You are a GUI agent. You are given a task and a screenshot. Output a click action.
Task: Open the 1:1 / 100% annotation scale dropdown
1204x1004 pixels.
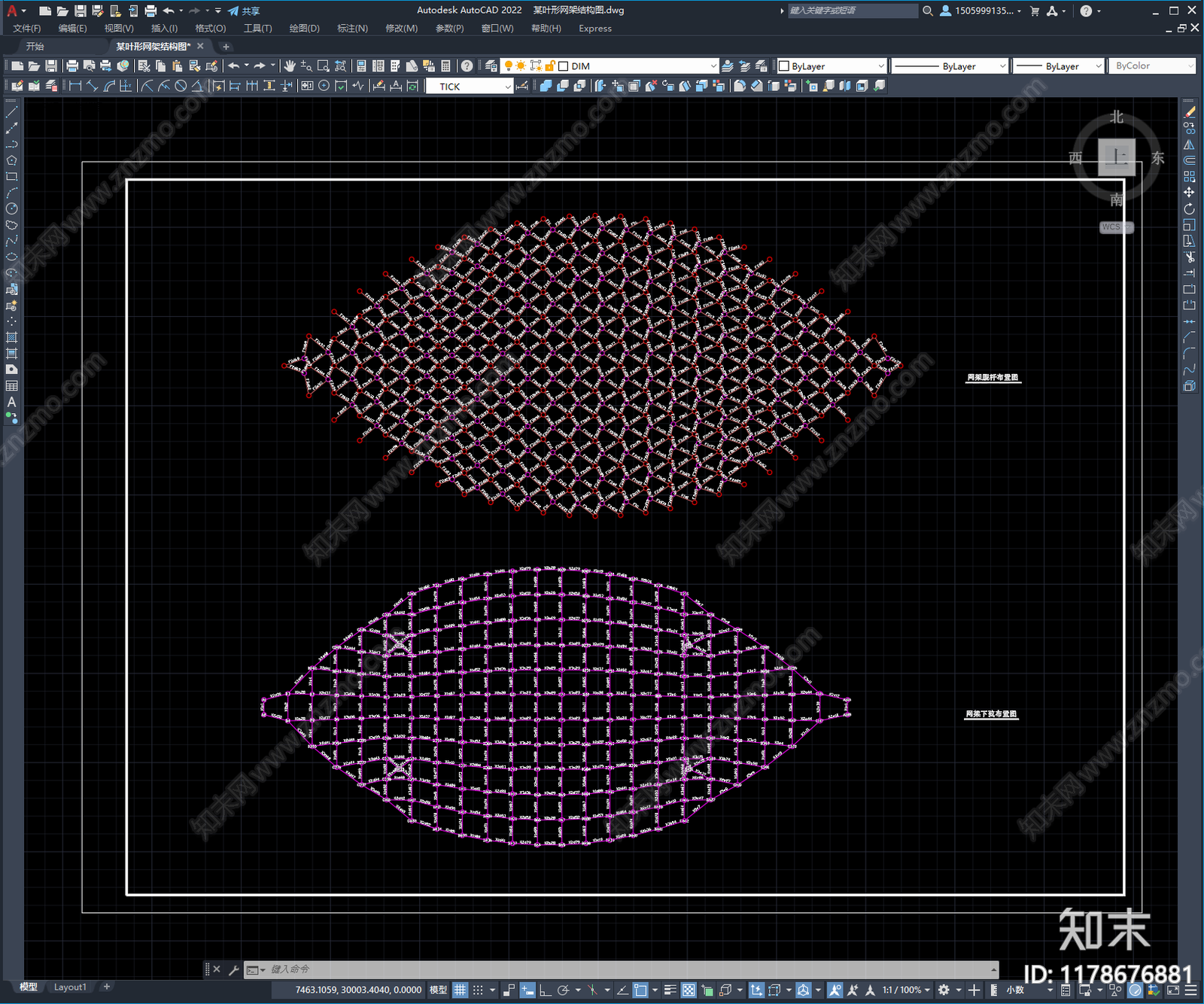point(906,990)
